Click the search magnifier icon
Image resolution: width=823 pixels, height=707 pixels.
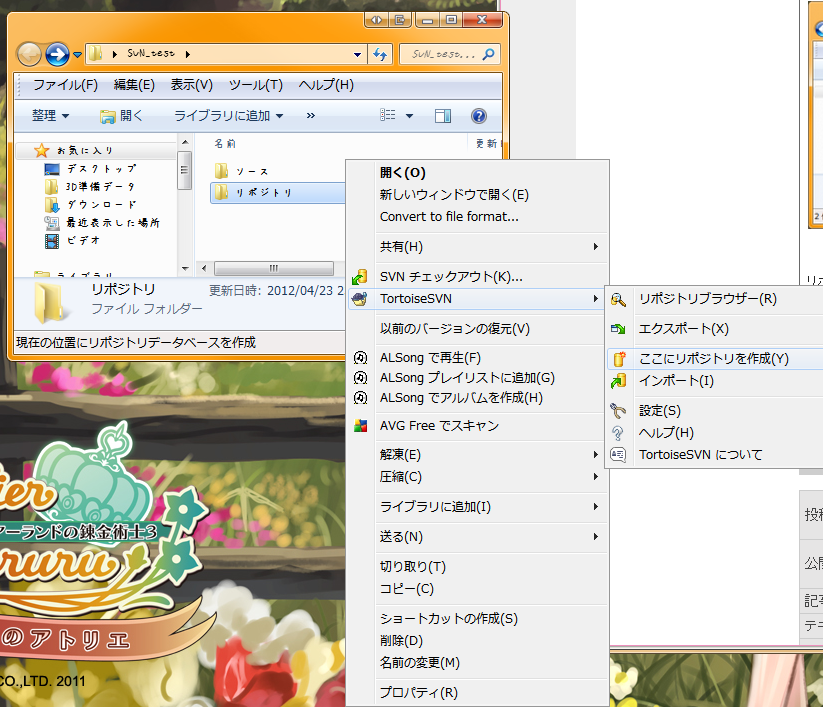(489, 54)
